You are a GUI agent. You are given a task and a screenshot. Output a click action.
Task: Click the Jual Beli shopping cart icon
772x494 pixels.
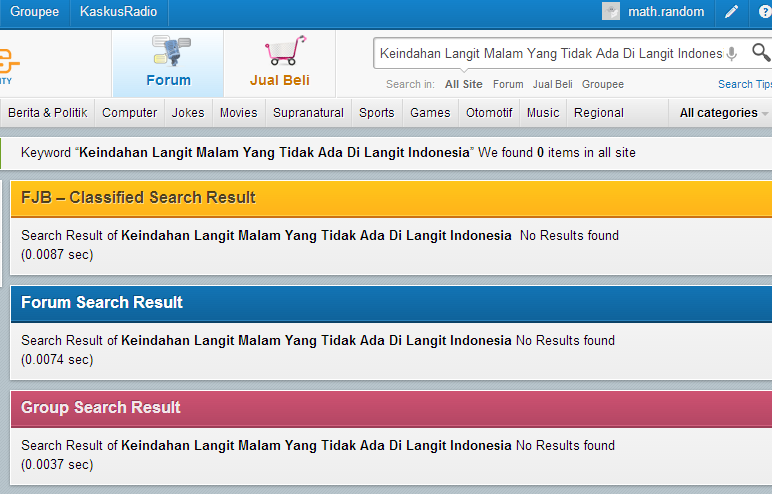[x=286, y=50]
